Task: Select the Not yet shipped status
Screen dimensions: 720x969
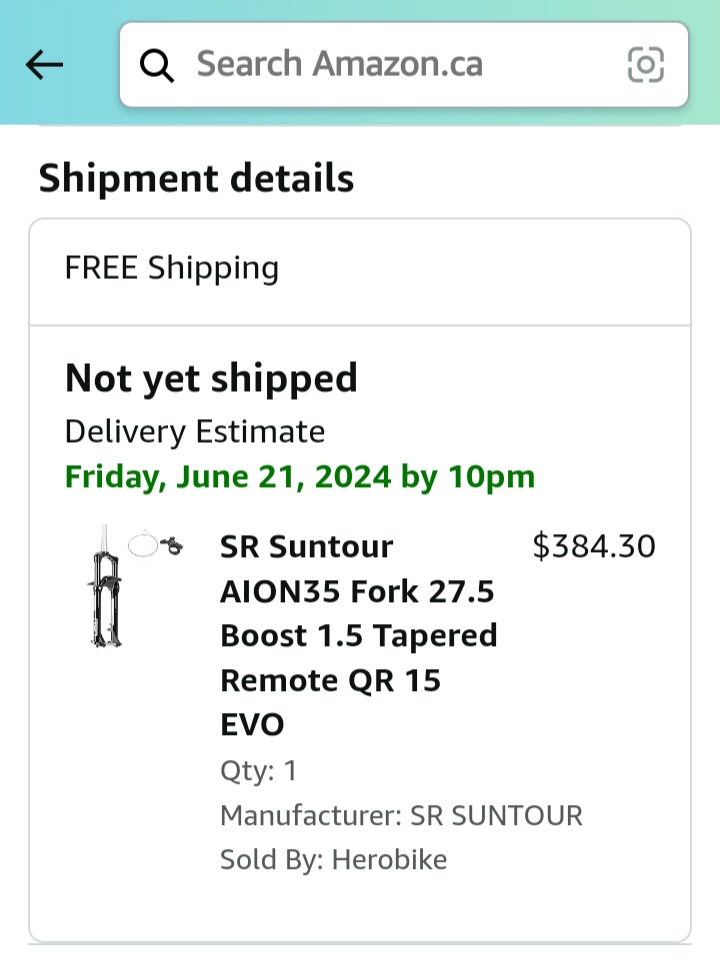Action: pos(211,378)
